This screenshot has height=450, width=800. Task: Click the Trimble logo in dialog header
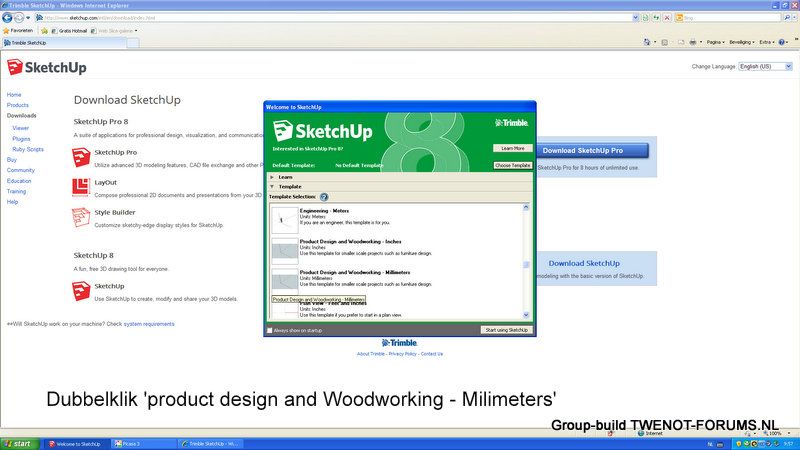(511, 122)
